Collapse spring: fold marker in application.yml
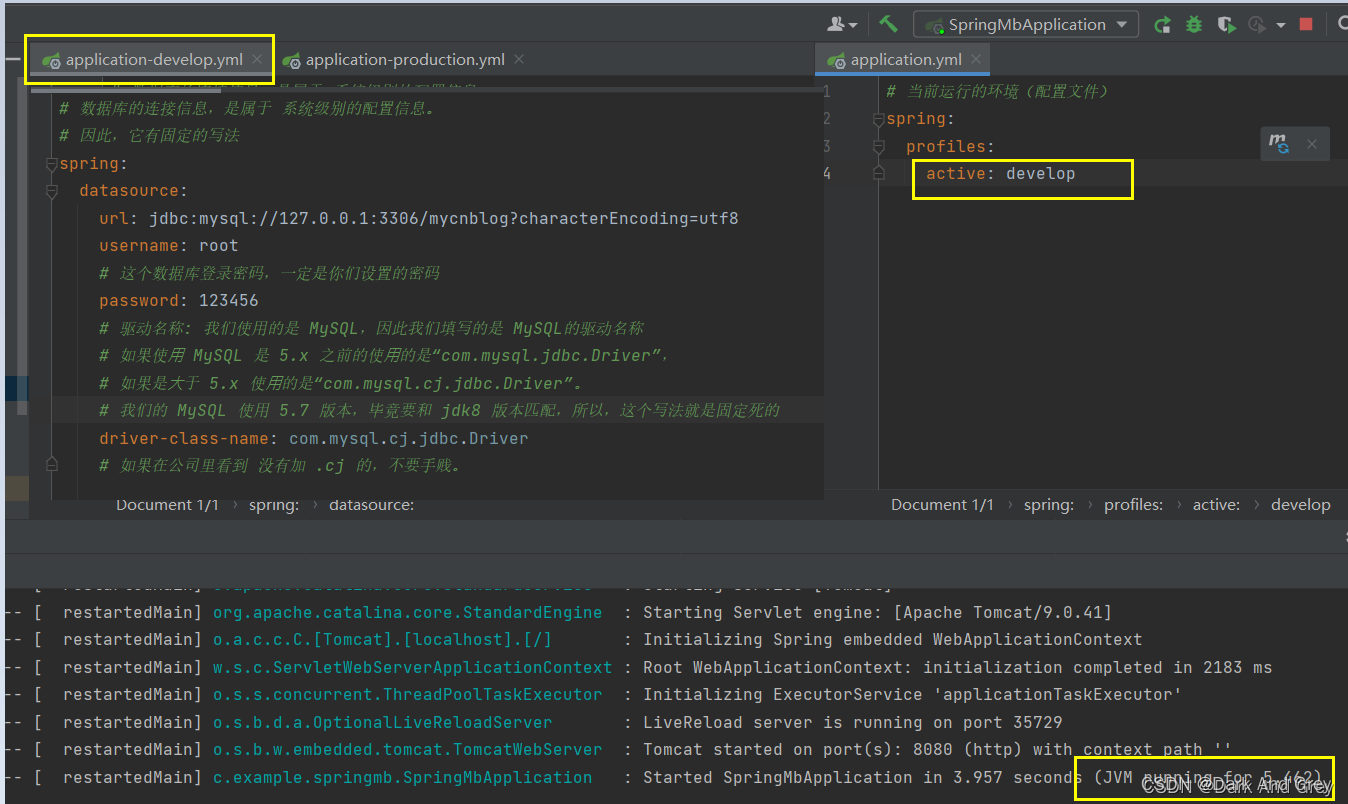The image size is (1348, 804). click(x=879, y=119)
